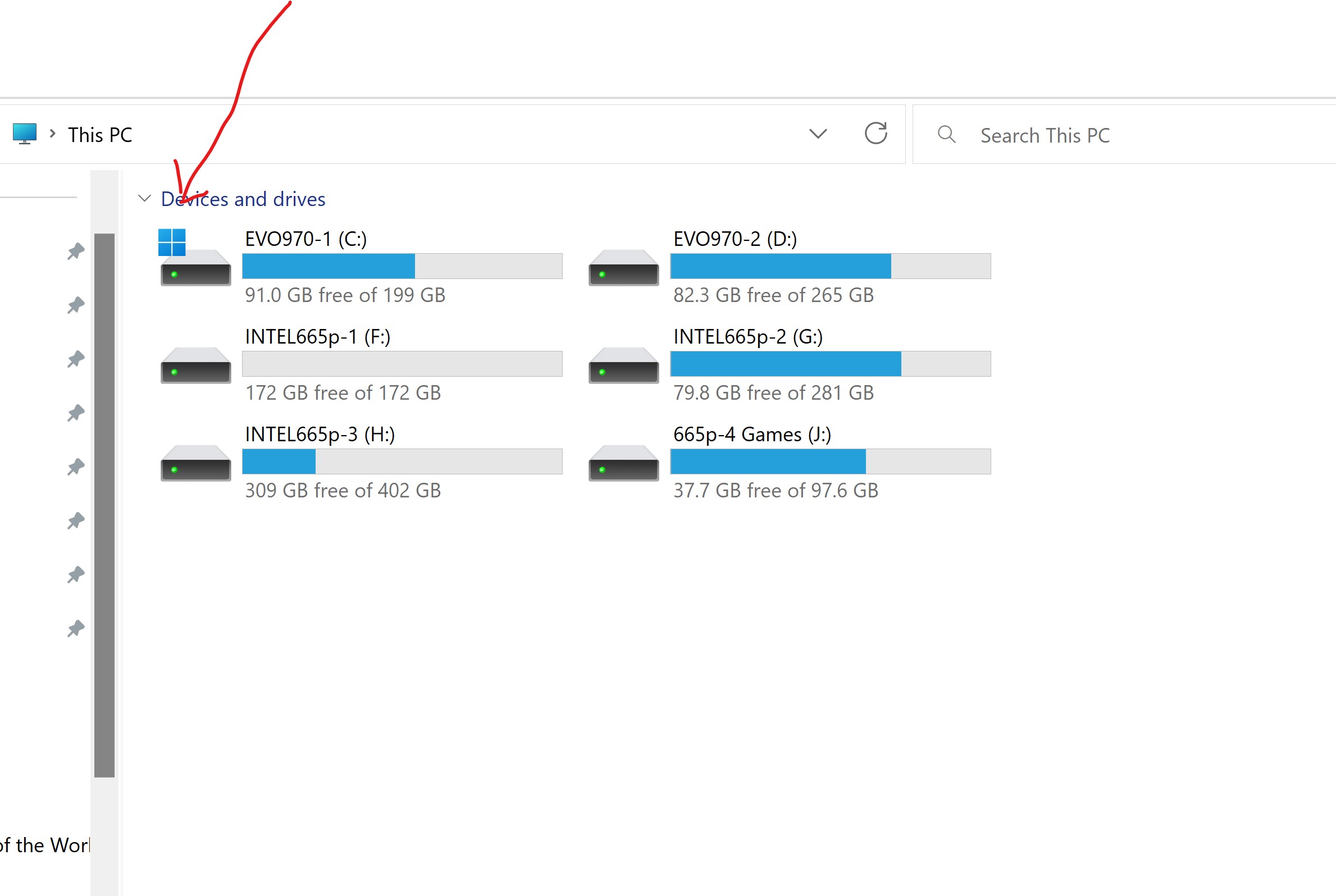
Task: Select the EVO970-1 (C:) drive icon
Action: click(195, 257)
